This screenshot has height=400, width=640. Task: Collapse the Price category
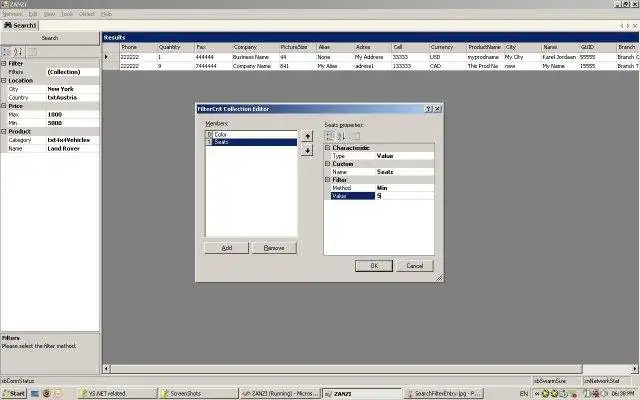(x=4, y=106)
